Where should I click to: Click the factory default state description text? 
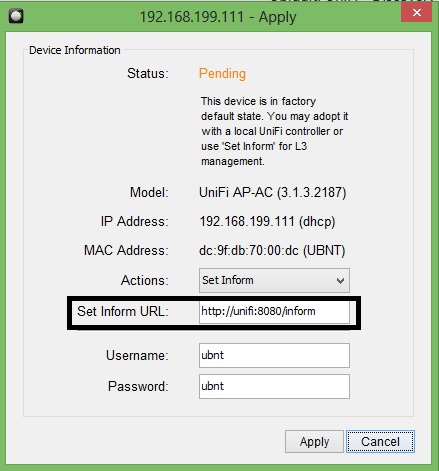point(274,131)
